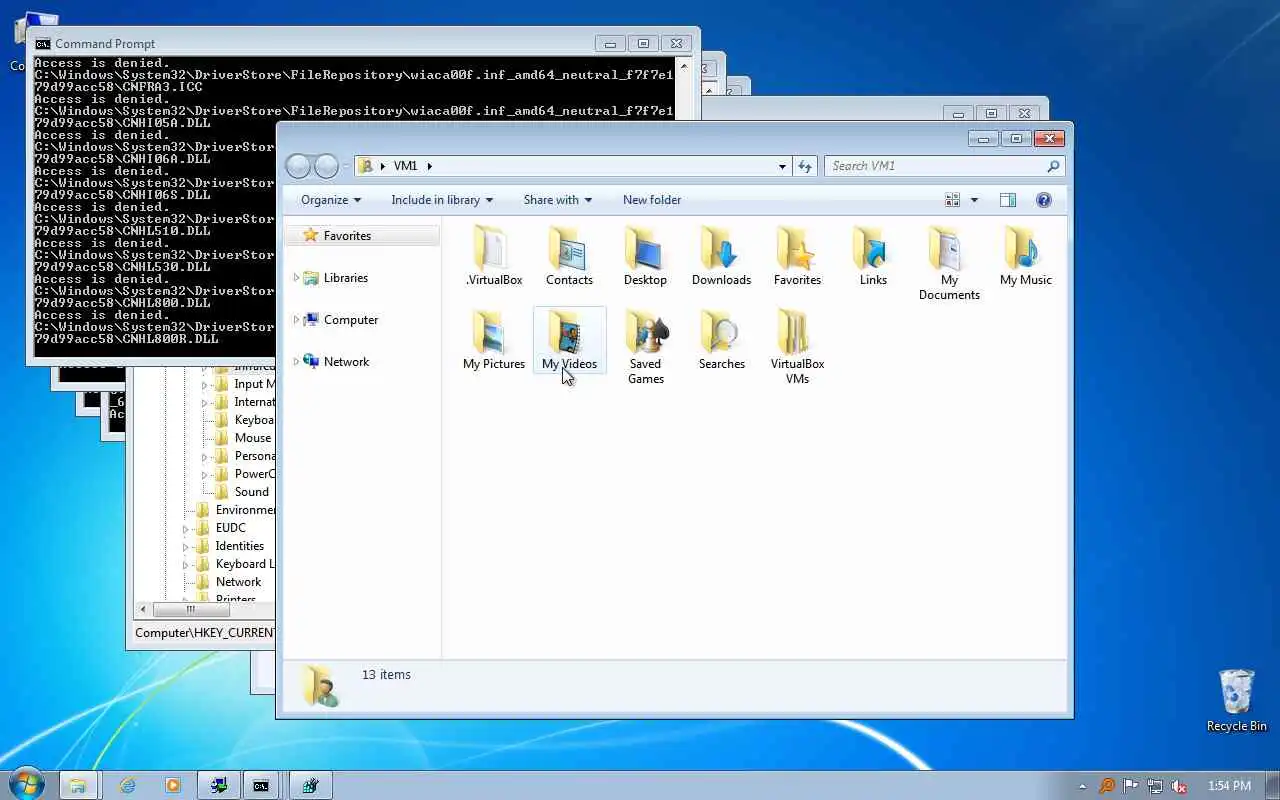Expand the EUDC key in Registry Editor

(x=185, y=528)
